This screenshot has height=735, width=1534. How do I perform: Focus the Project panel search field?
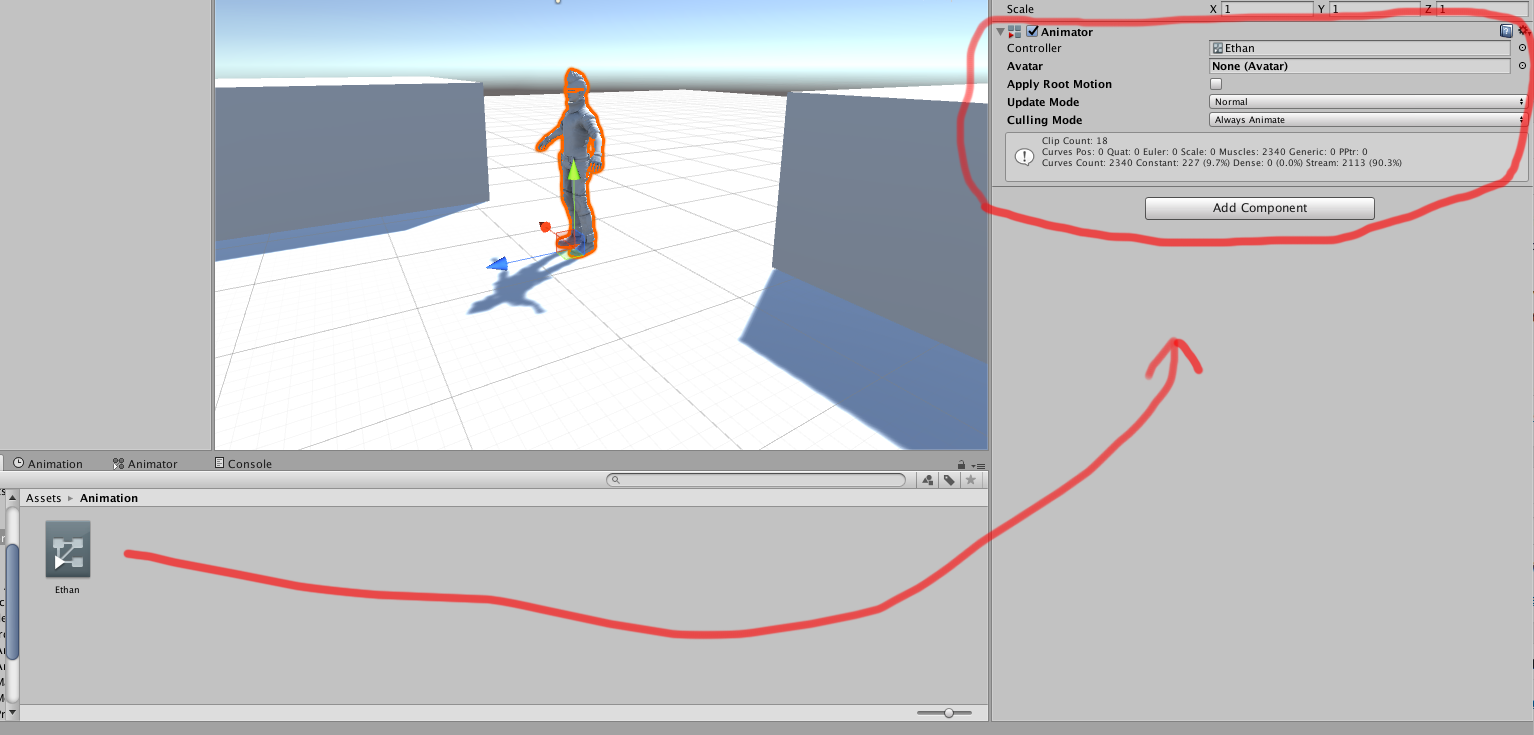pyautogui.click(x=756, y=480)
